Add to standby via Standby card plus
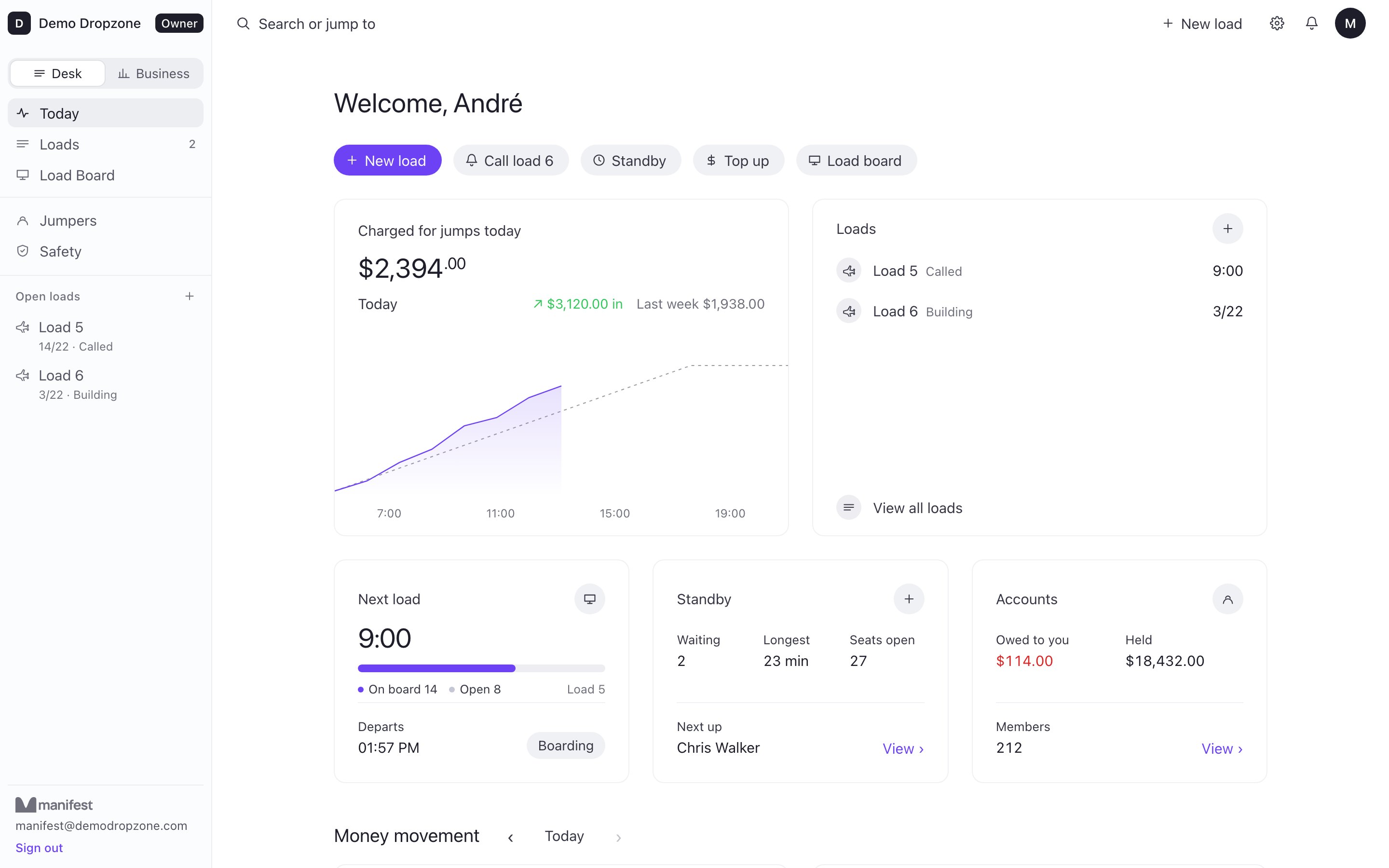 [x=909, y=599]
